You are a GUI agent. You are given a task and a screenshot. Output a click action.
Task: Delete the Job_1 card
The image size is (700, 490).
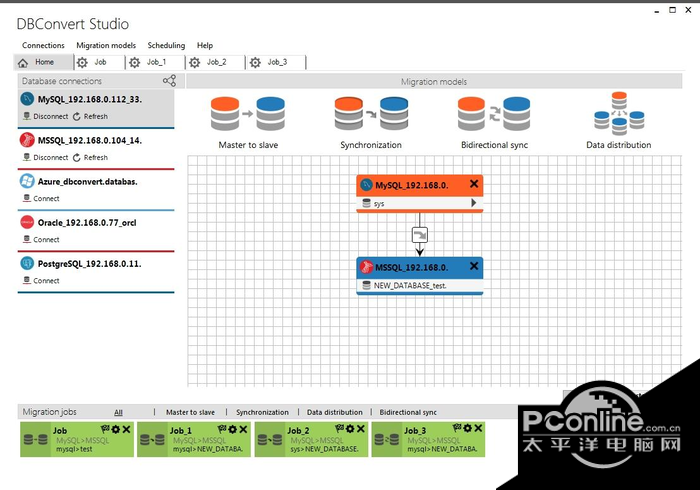[243, 429]
